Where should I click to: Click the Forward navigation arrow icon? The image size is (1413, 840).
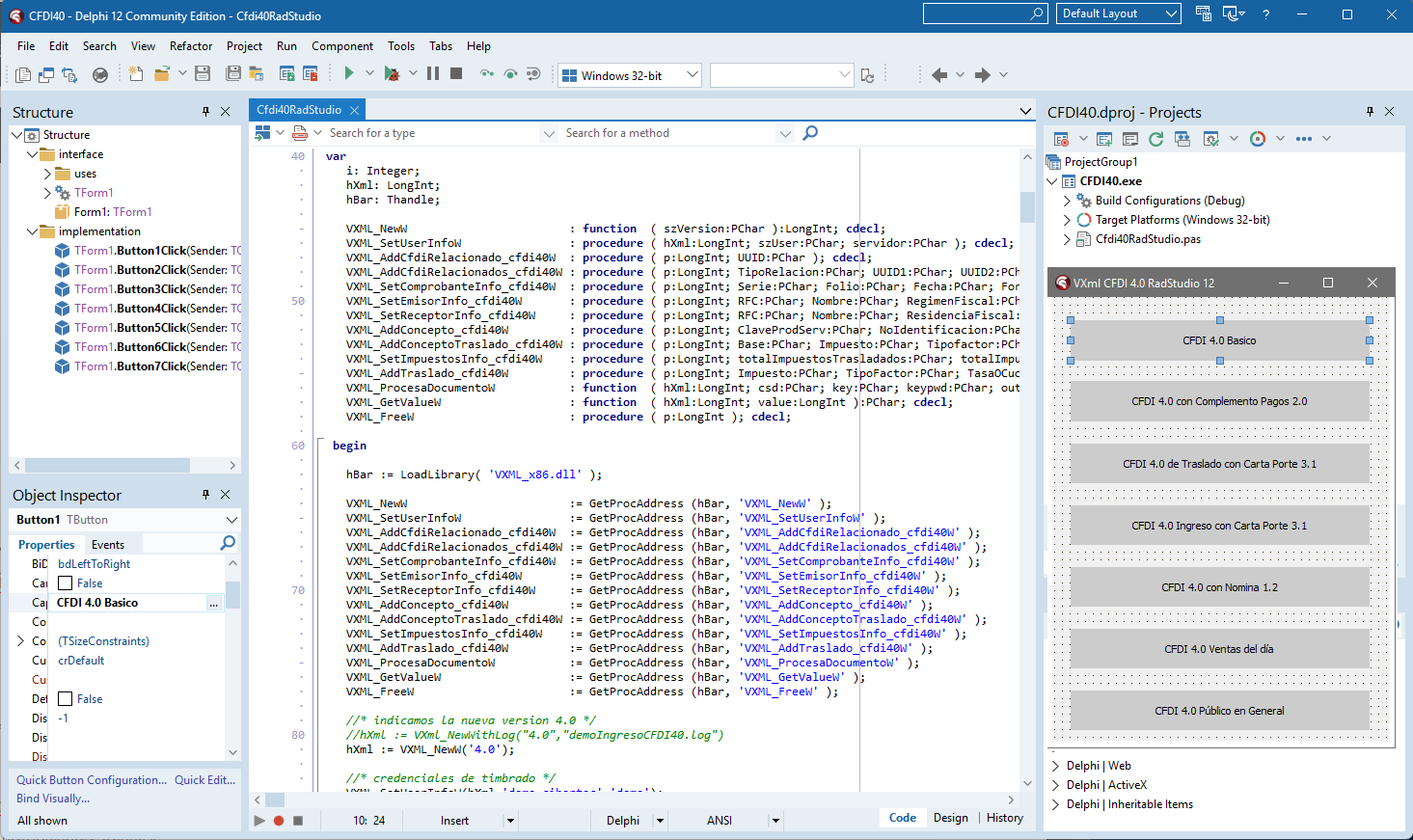pos(982,74)
